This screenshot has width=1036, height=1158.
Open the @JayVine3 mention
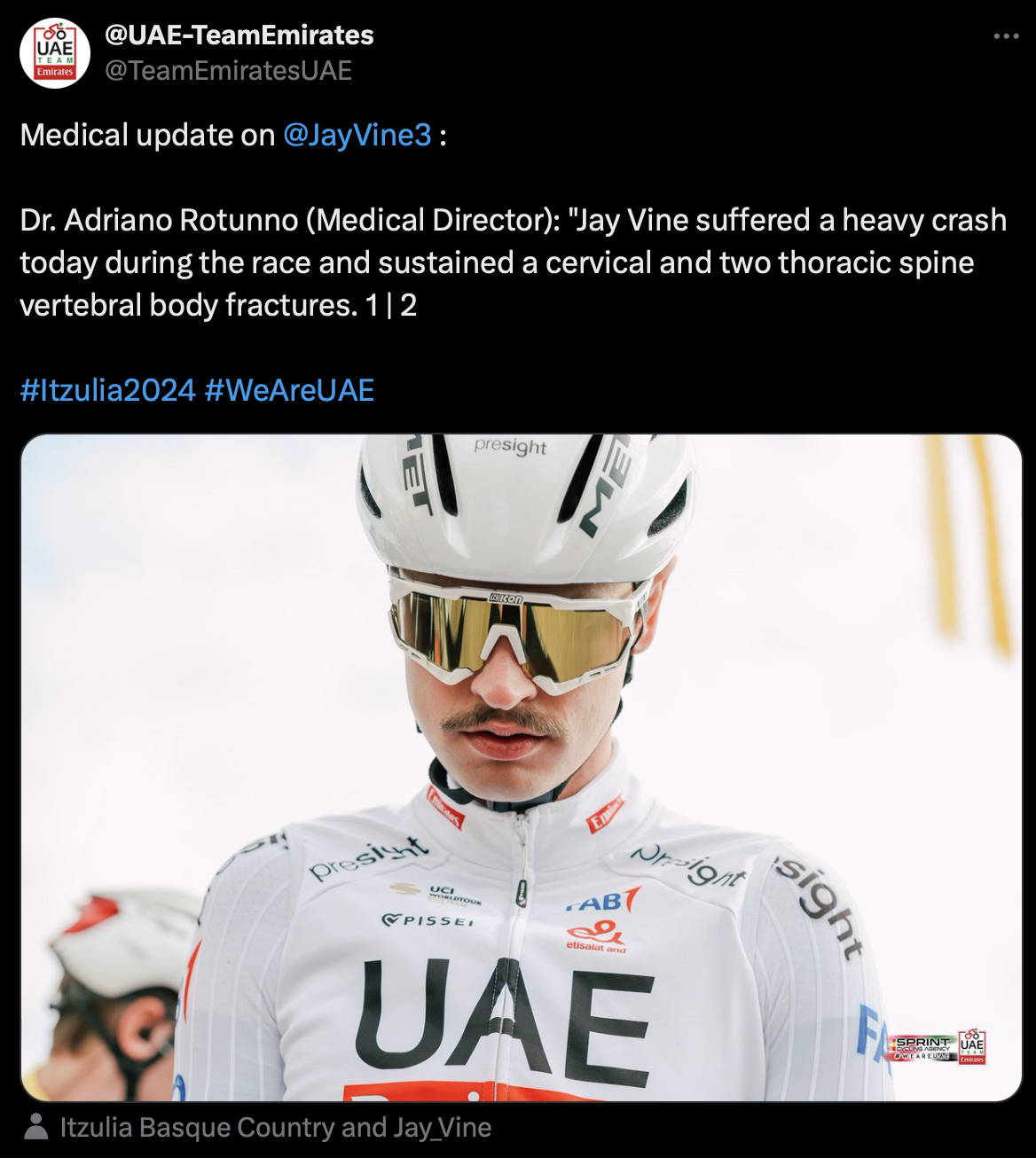[357, 135]
